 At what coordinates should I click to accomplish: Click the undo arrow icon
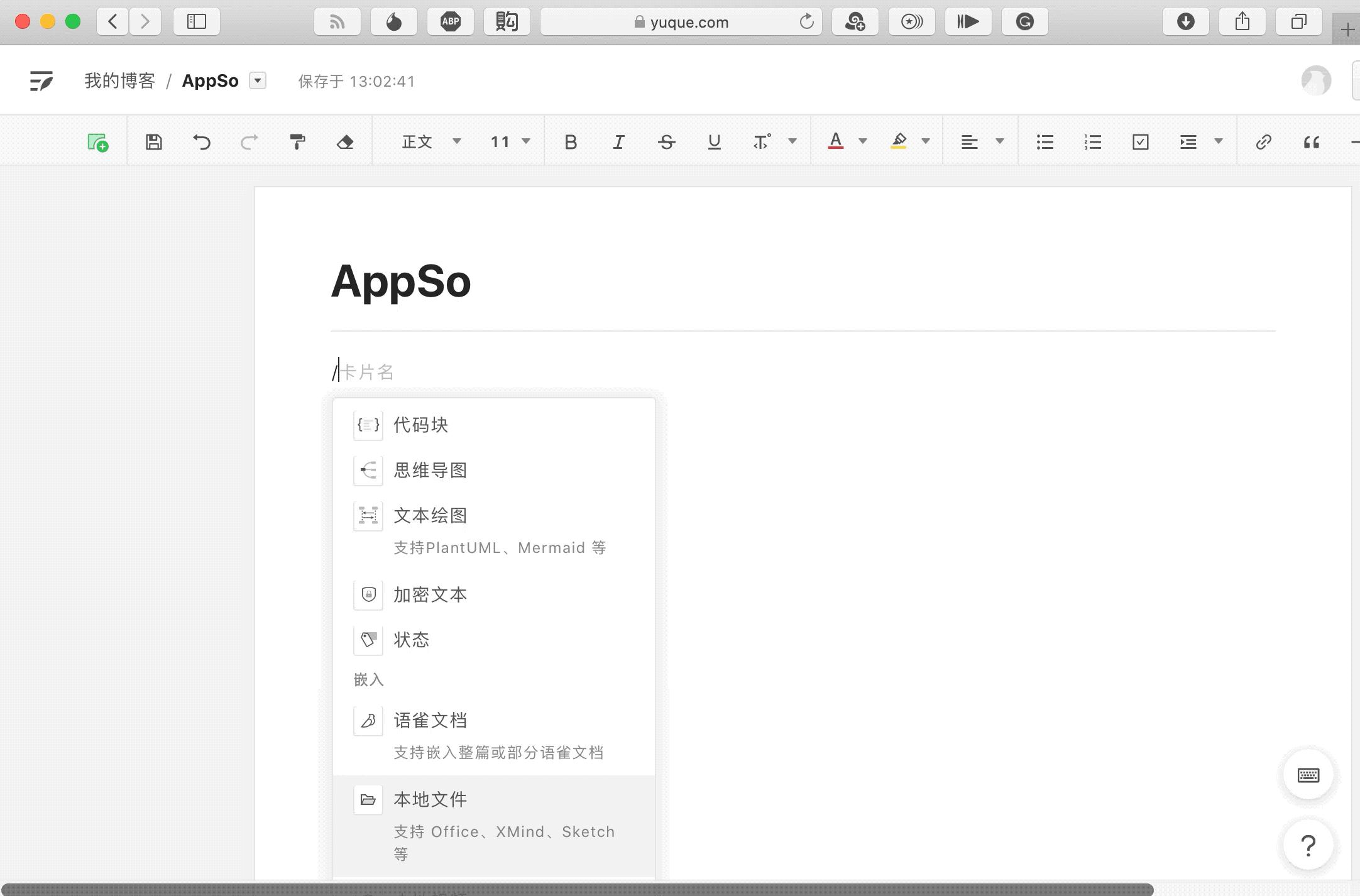pyautogui.click(x=202, y=142)
